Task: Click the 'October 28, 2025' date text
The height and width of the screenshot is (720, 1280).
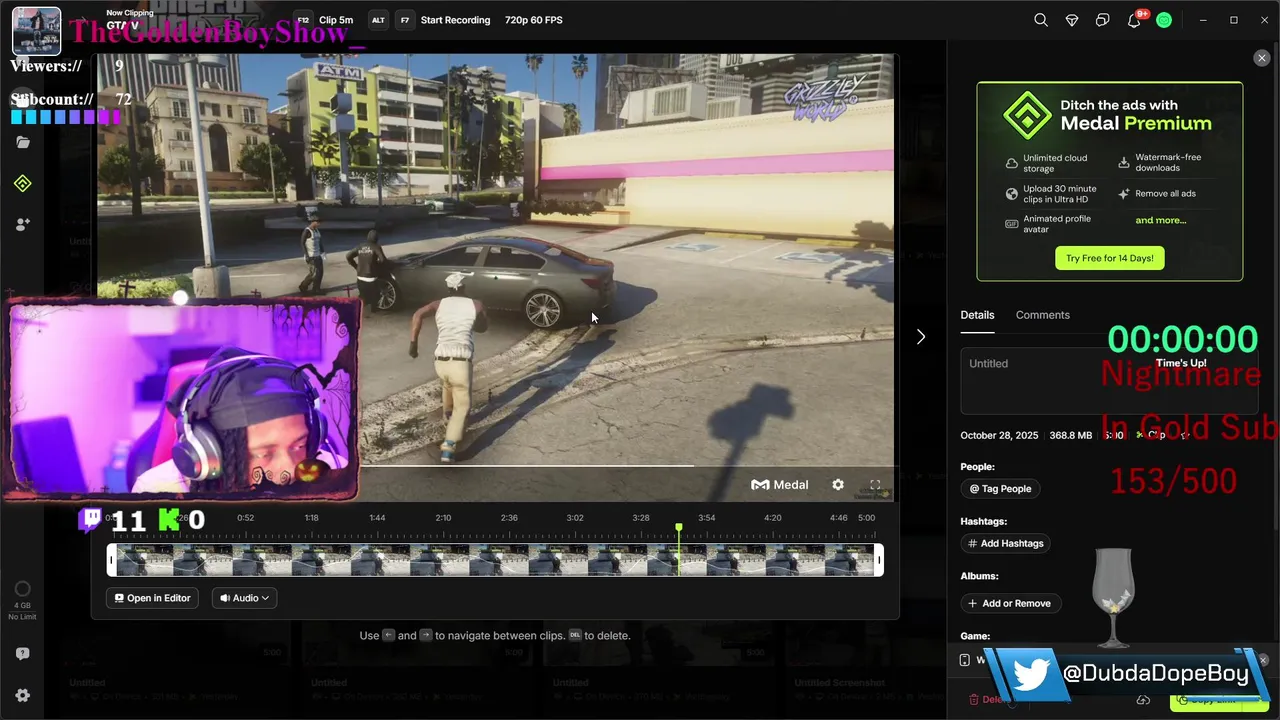Action: pyautogui.click(x=999, y=436)
